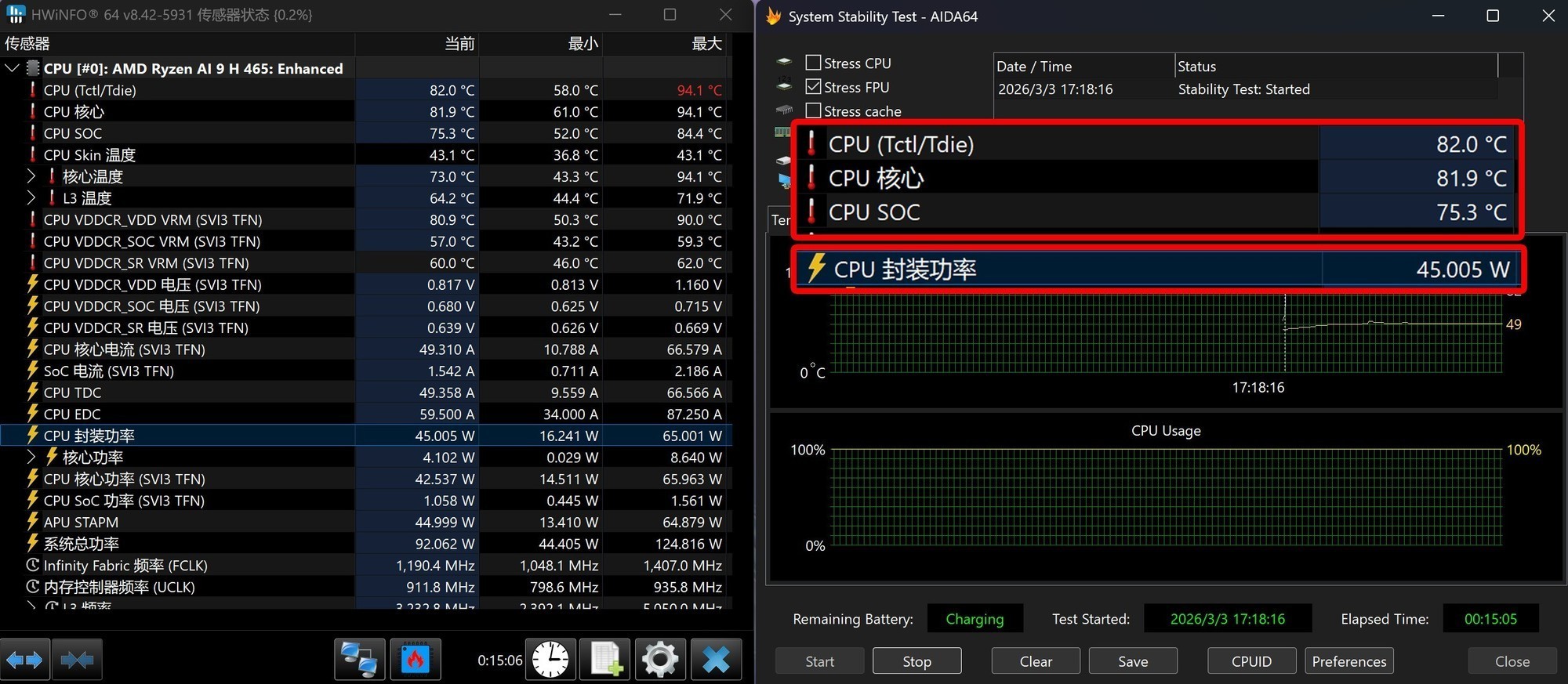Image resolution: width=1568 pixels, height=684 pixels.
Task: Click the expand columns double-arrow icon
Action: 25,660
